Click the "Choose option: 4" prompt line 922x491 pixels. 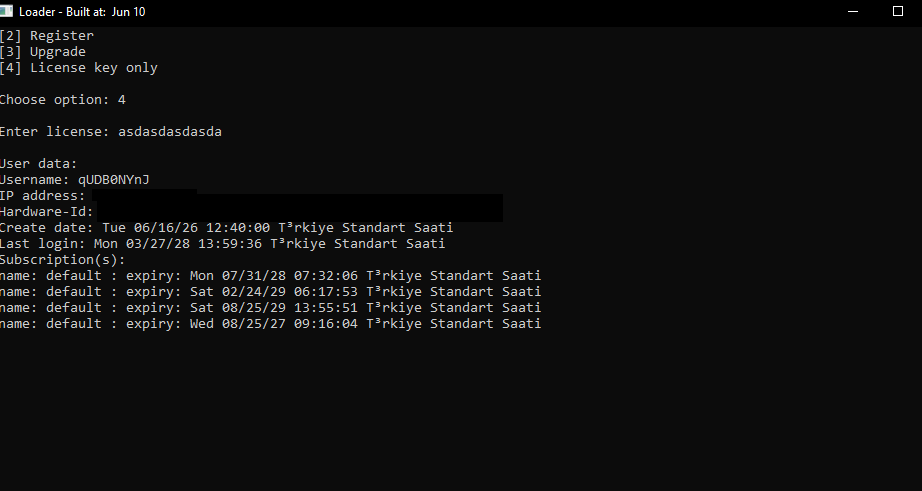(63, 100)
